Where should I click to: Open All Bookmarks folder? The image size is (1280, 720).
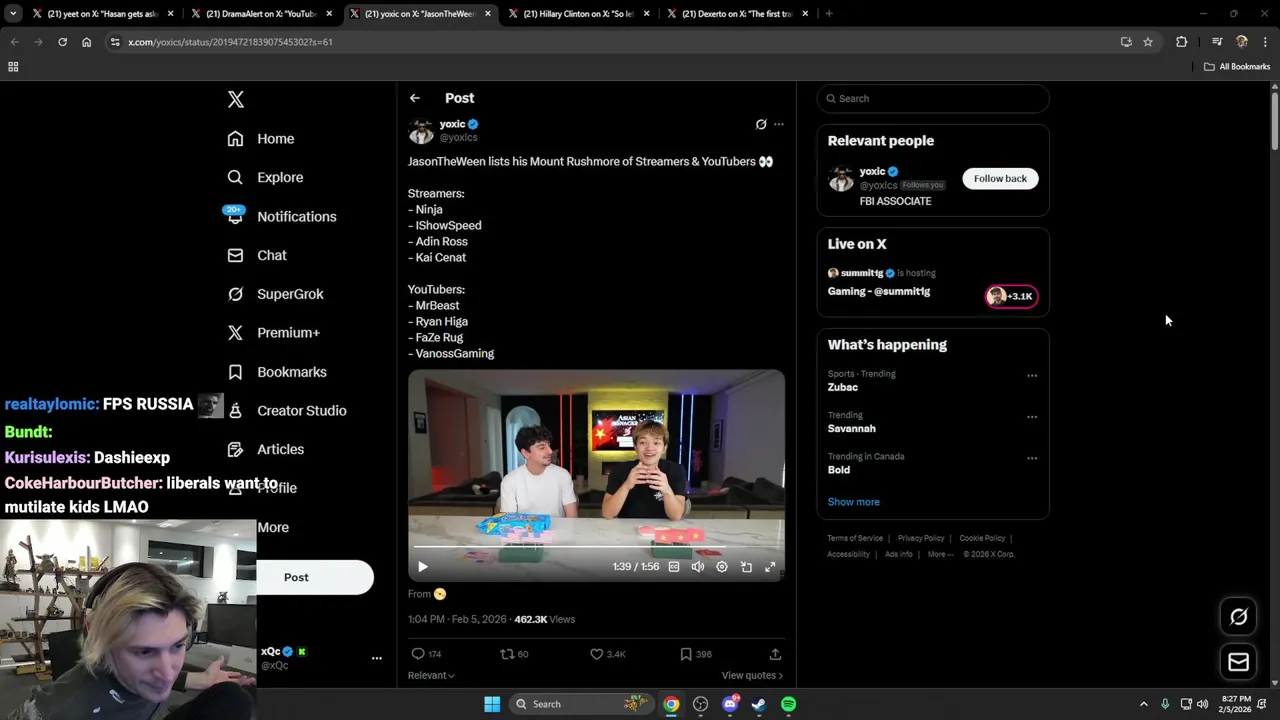(1237, 67)
